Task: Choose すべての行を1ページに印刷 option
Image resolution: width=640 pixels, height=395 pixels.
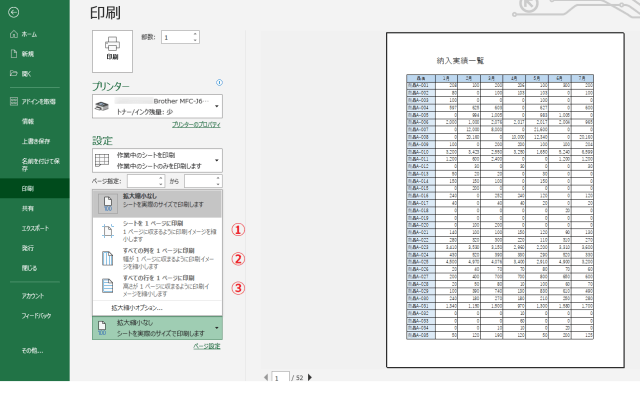Action: [x=157, y=286]
